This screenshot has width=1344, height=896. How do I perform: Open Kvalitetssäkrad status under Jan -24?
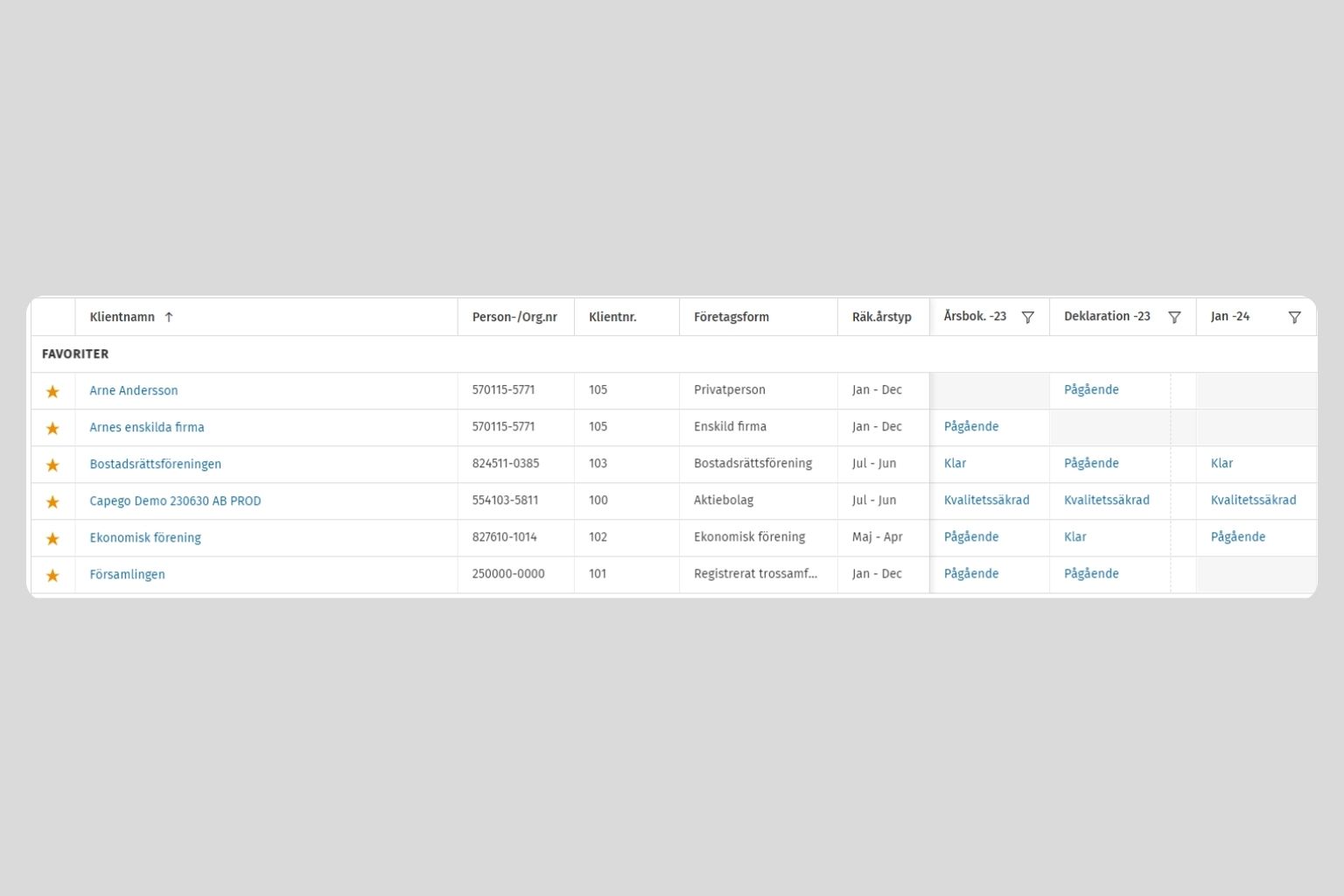point(1253,500)
